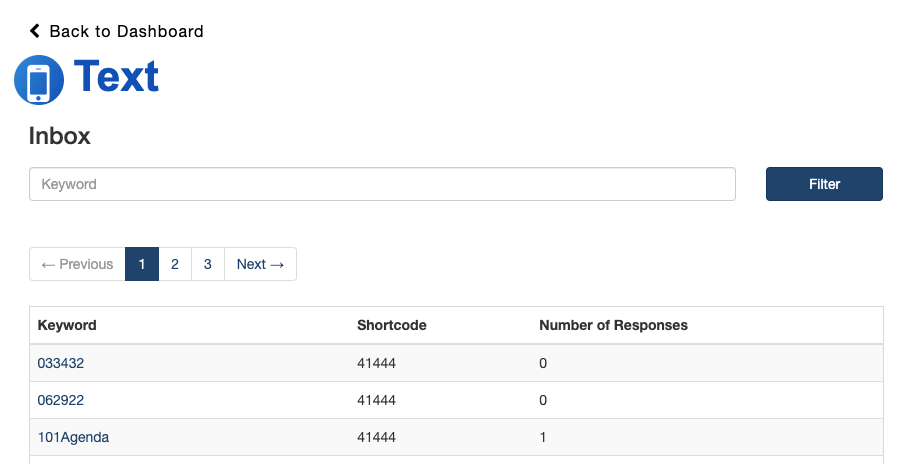This screenshot has width=911, height=464.
Task: Focus the Keyword search field
Action: coord(382,184)
